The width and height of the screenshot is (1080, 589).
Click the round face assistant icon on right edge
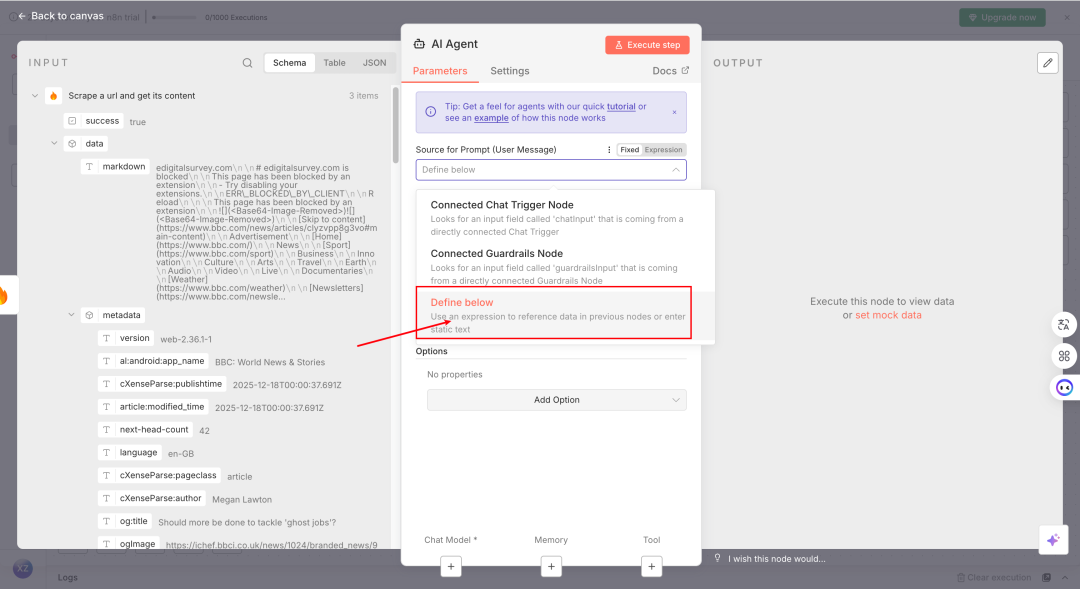pyautogui.click(x=1064, y=388)
